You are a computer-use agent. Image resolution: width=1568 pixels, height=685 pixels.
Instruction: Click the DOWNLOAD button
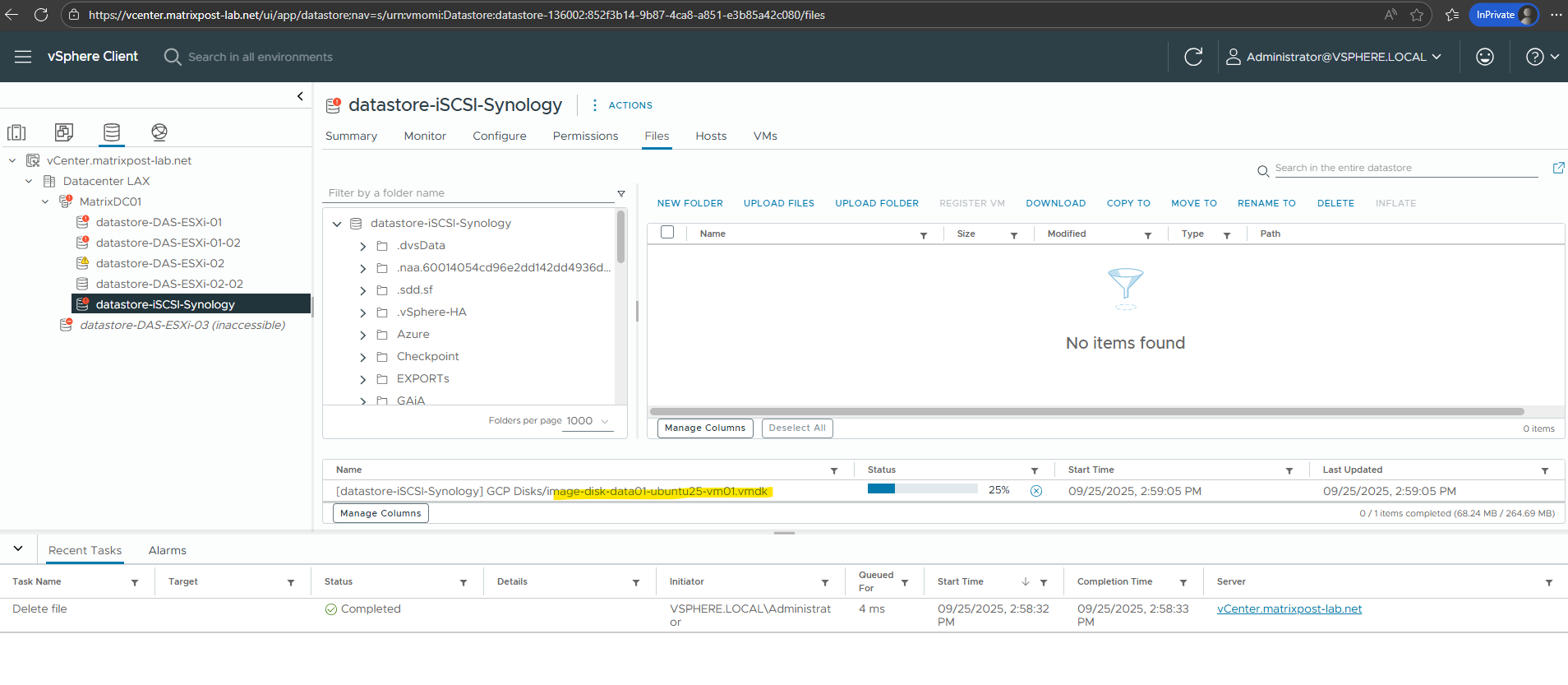click(1056, 203)
